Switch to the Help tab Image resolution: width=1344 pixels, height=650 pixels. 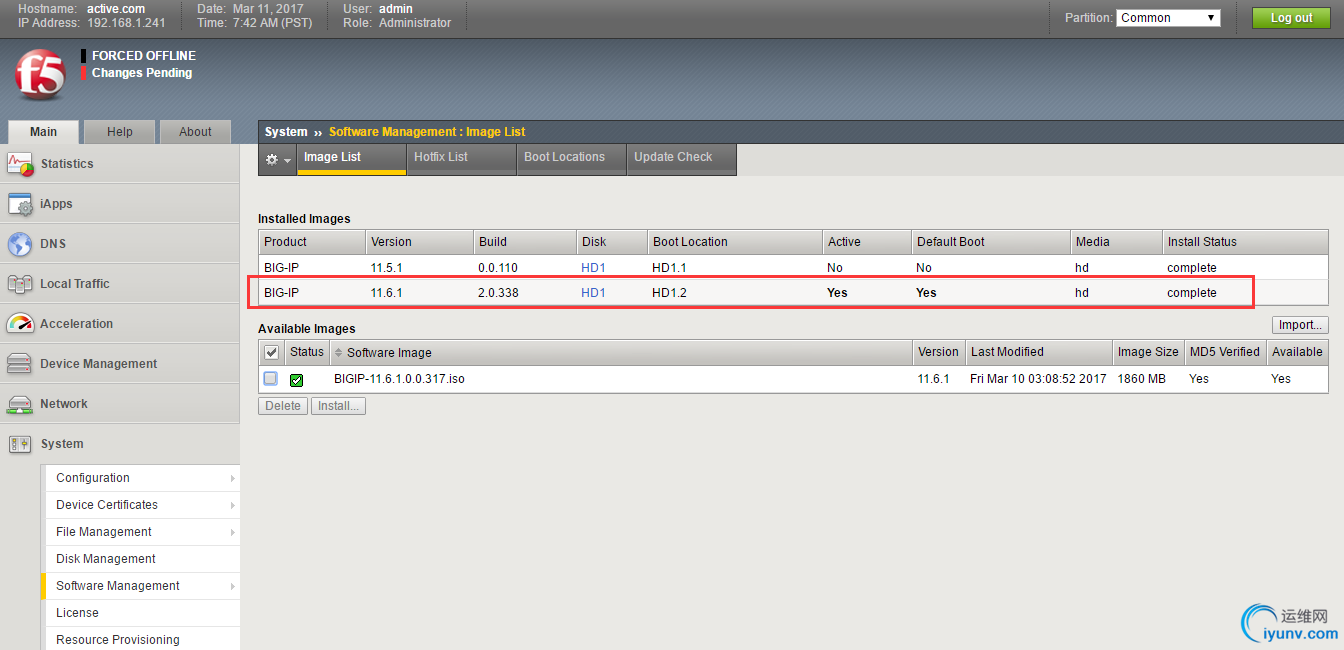point(120,132)
